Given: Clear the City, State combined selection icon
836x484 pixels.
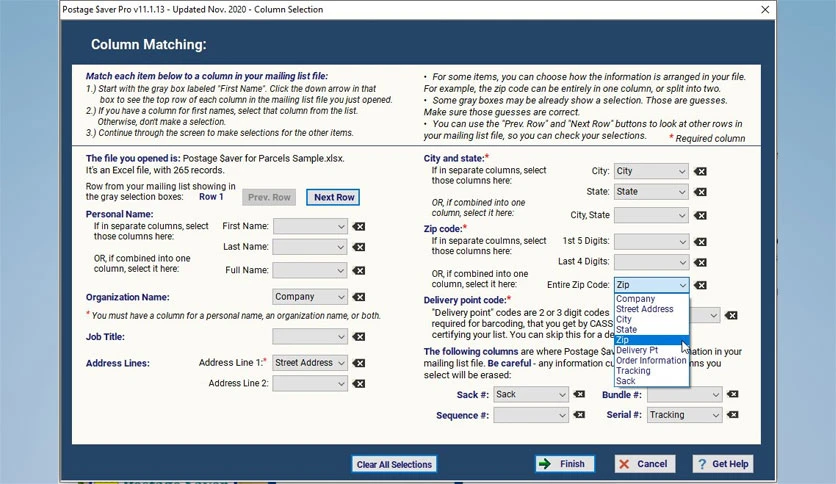Looking at the screenshot, I should tap(700, 215).
